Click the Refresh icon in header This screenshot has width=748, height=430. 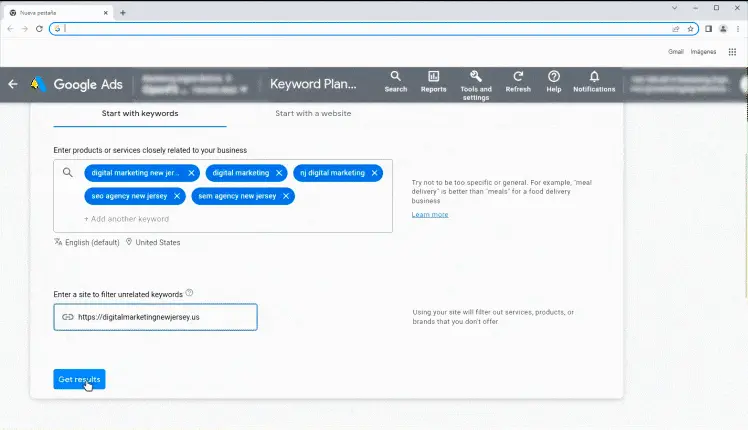(x=518, y=82)
